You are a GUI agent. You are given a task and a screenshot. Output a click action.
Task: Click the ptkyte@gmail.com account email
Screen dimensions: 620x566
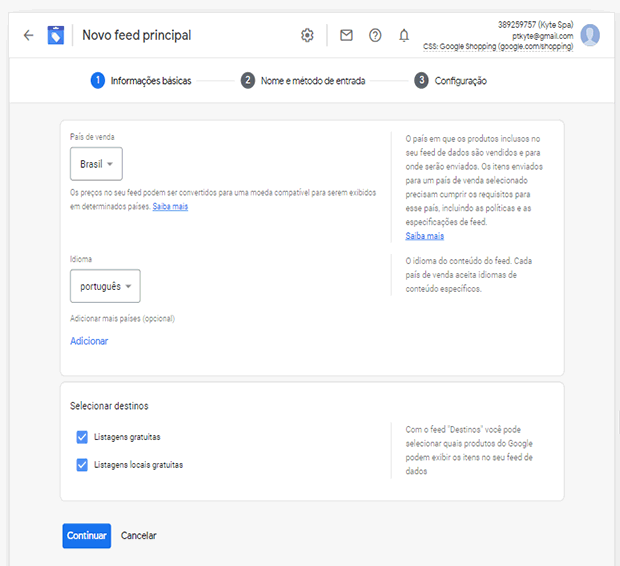point(542,36)
